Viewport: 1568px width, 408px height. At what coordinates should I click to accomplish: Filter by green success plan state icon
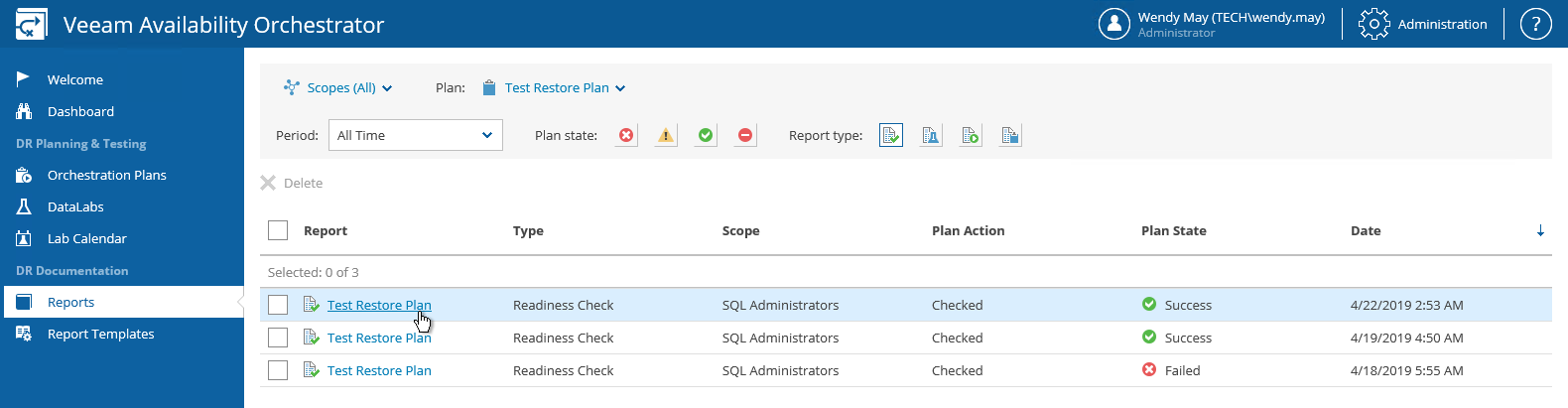pos(706,135)
